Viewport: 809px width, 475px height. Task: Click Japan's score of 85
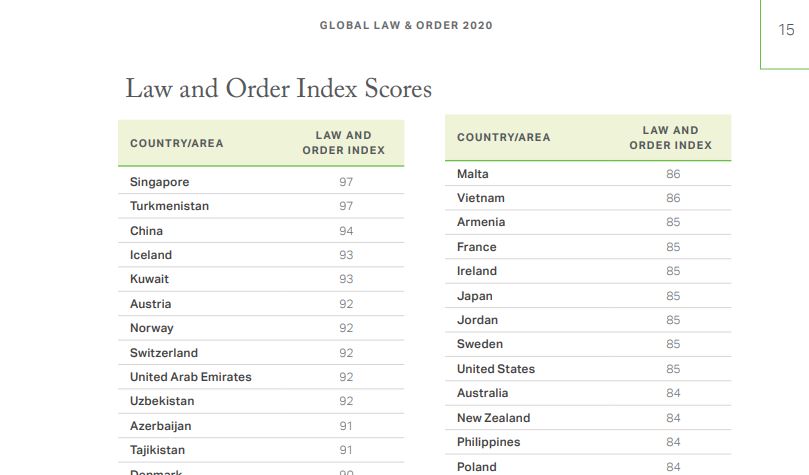tap(673, 296)
